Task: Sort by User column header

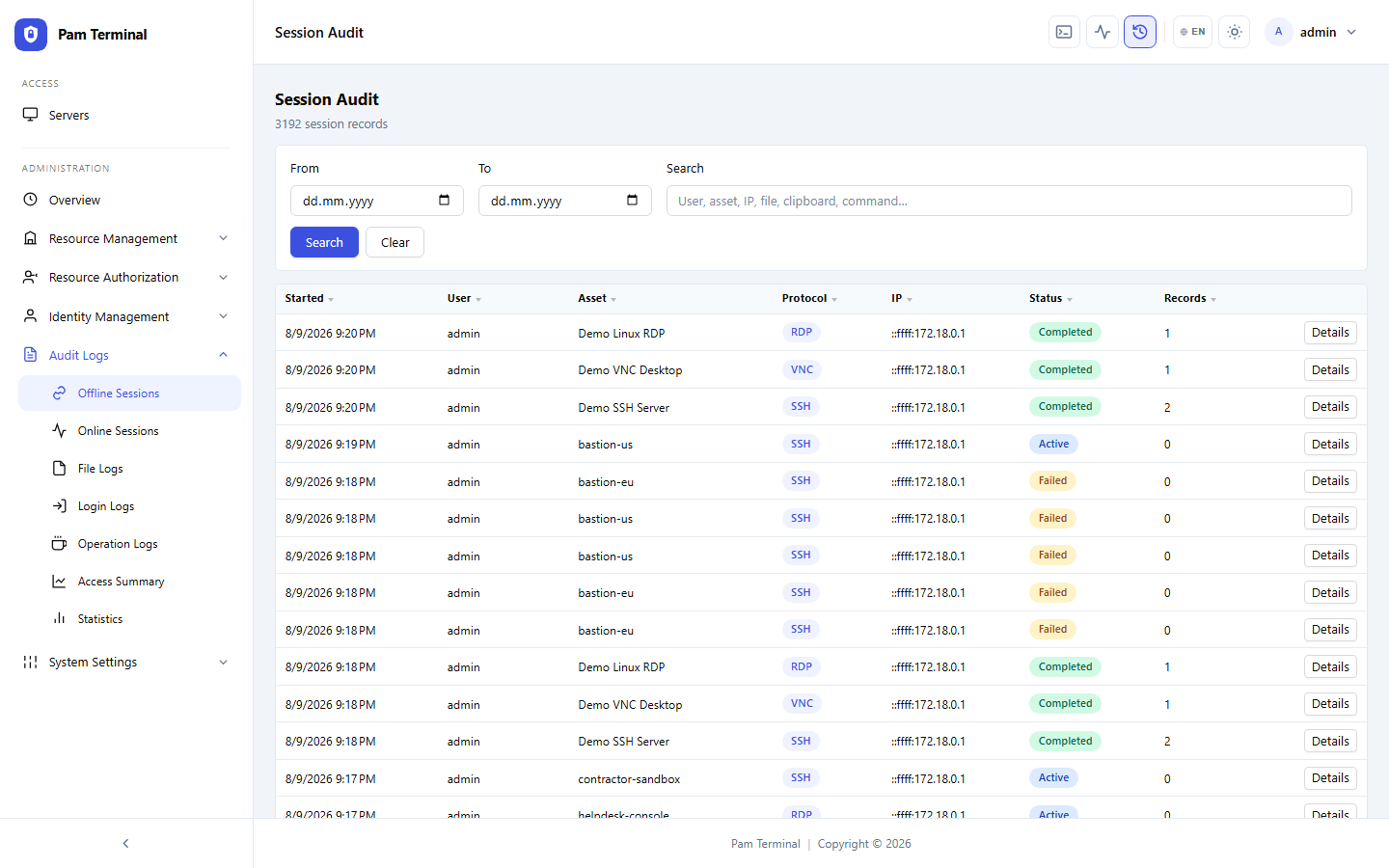Action: [x=464, y=299]
